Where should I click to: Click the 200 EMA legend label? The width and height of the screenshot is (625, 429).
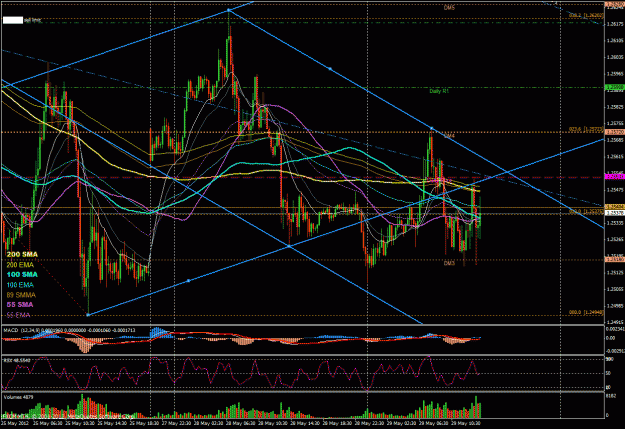tap(20, 265)
